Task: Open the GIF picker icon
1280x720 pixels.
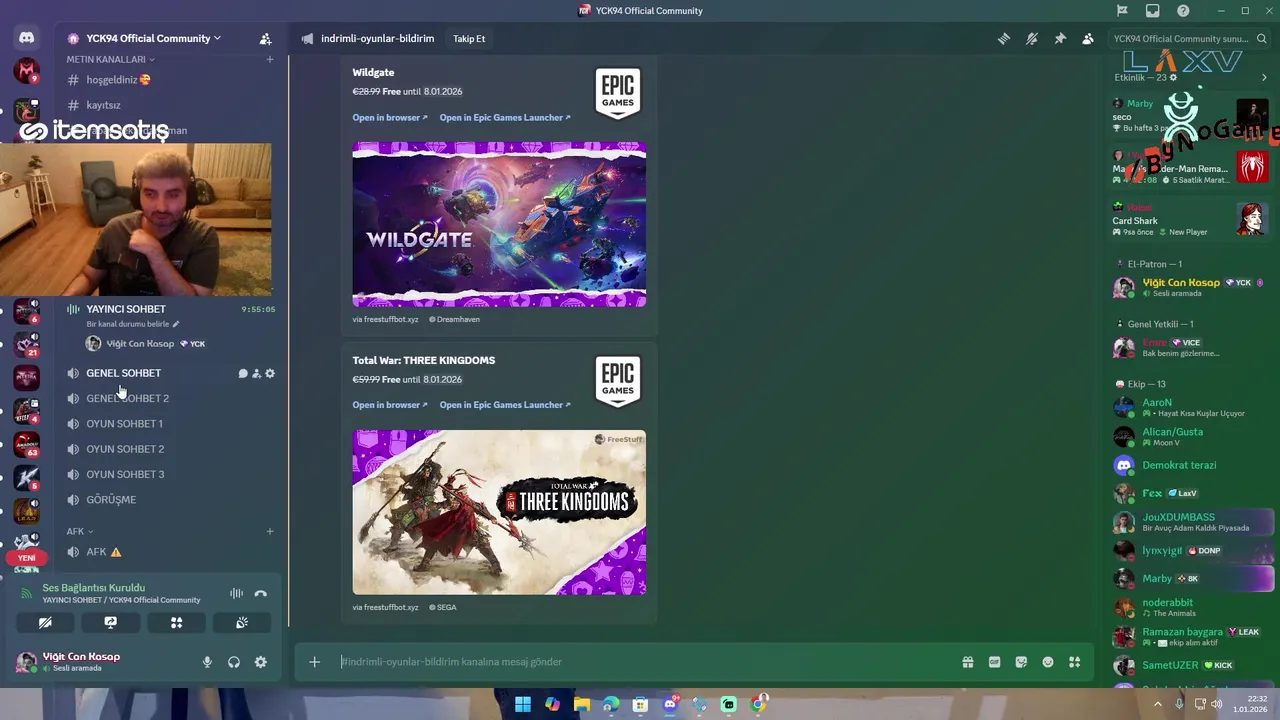Action: pyautogui.click(x=994, y=662)
